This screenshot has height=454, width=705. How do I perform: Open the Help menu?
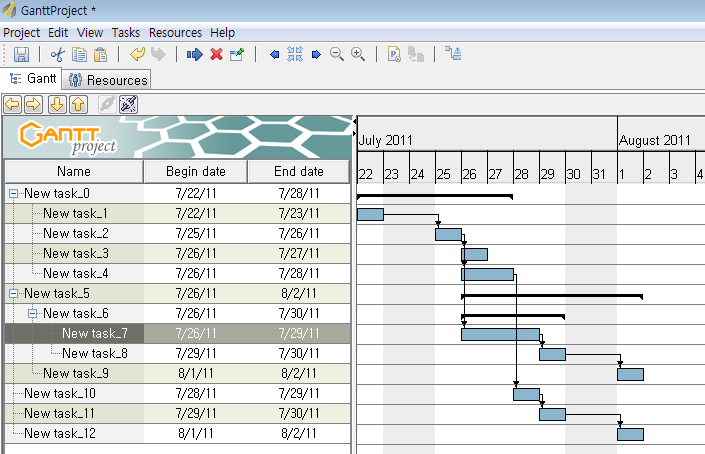[x=223, y=33]
